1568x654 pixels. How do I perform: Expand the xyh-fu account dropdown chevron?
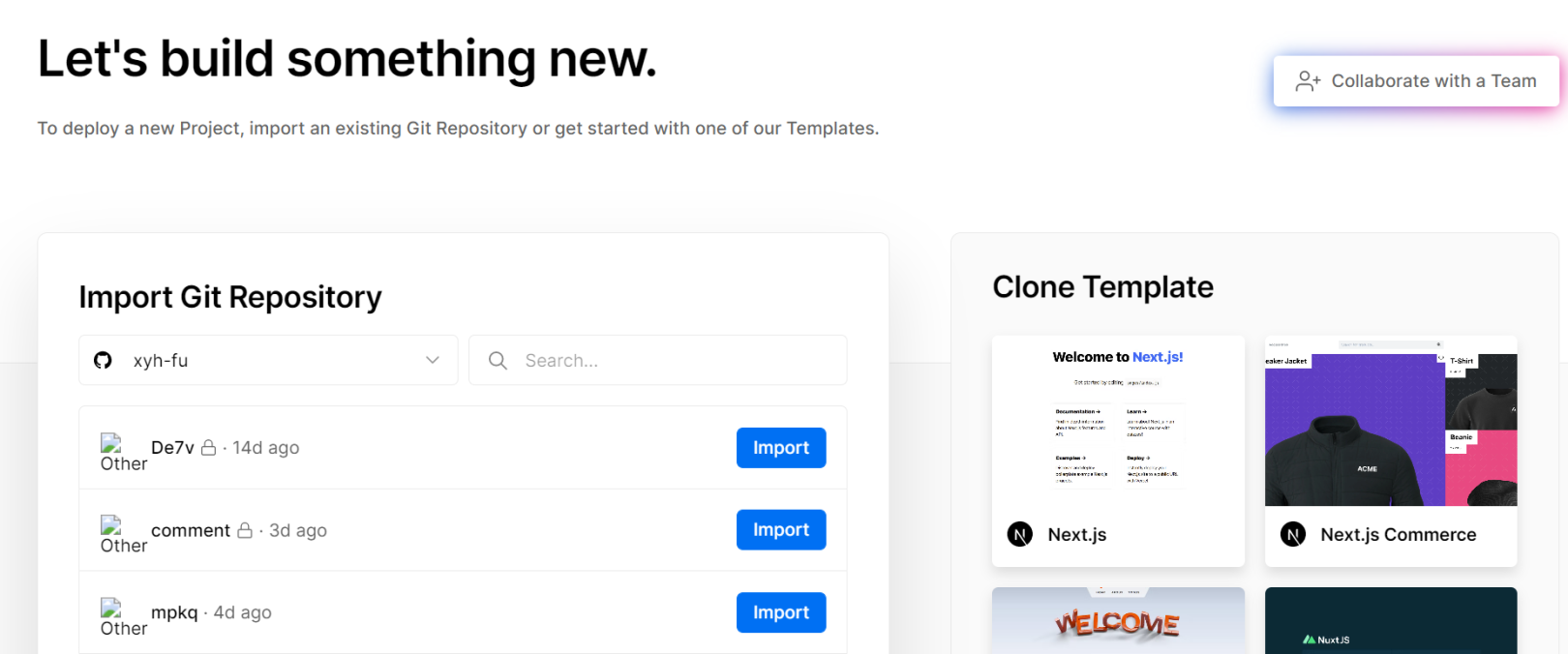click(433, 361)
